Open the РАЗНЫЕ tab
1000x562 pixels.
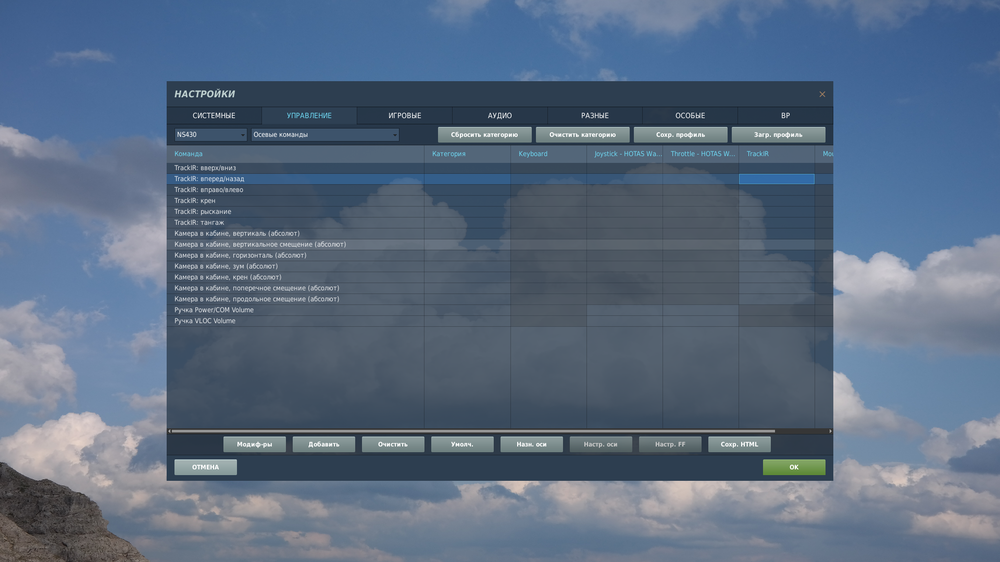tap(594, 115)
